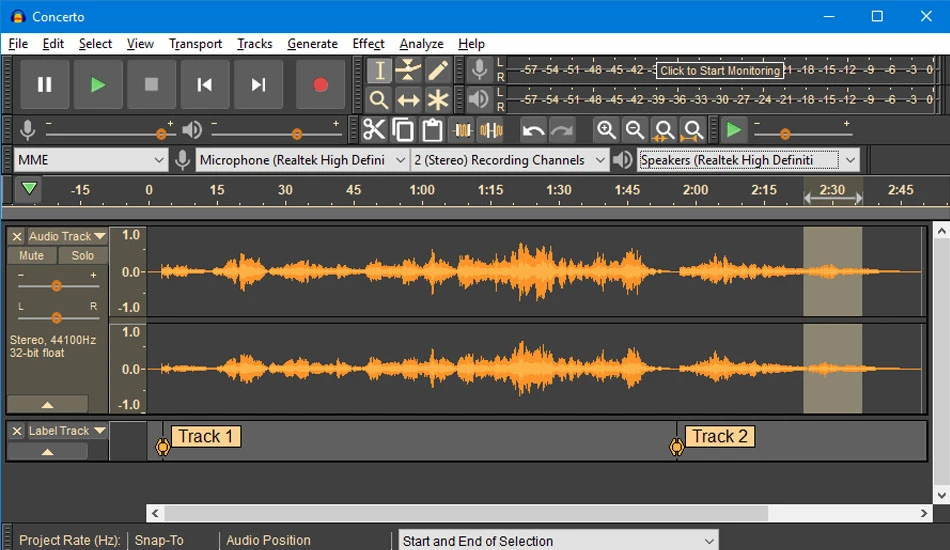
Task: Open the Effect menu
Action: coord(368,44)
